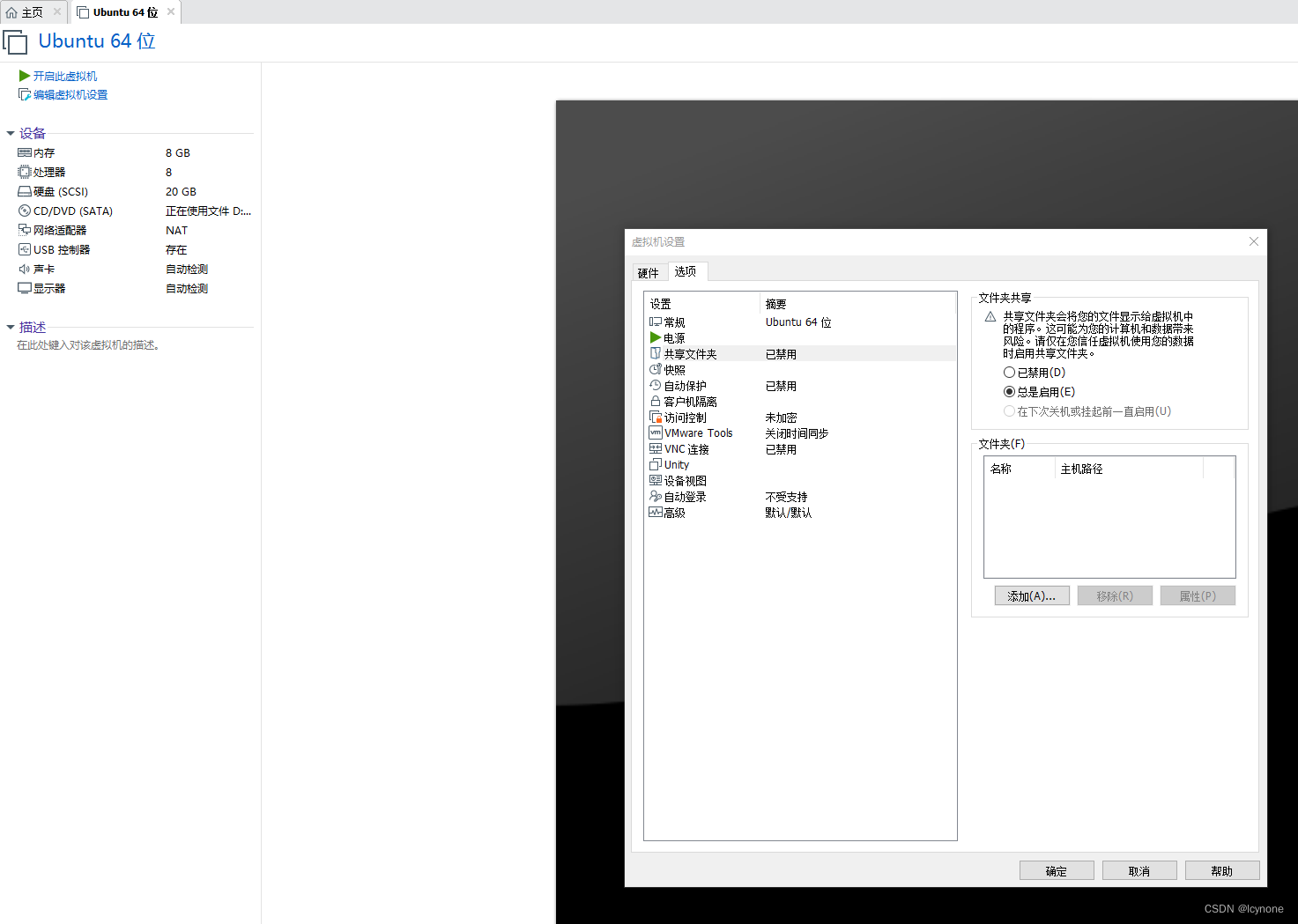This screenshot has width=1298, height=924.
Task: Click the 8 GB memory value
Action: [178, 153]
